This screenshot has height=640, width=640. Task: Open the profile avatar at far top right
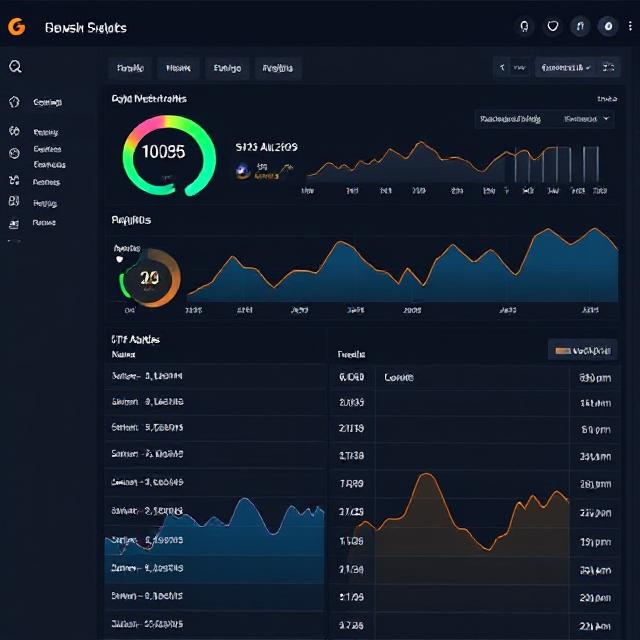tap(608, 27)
